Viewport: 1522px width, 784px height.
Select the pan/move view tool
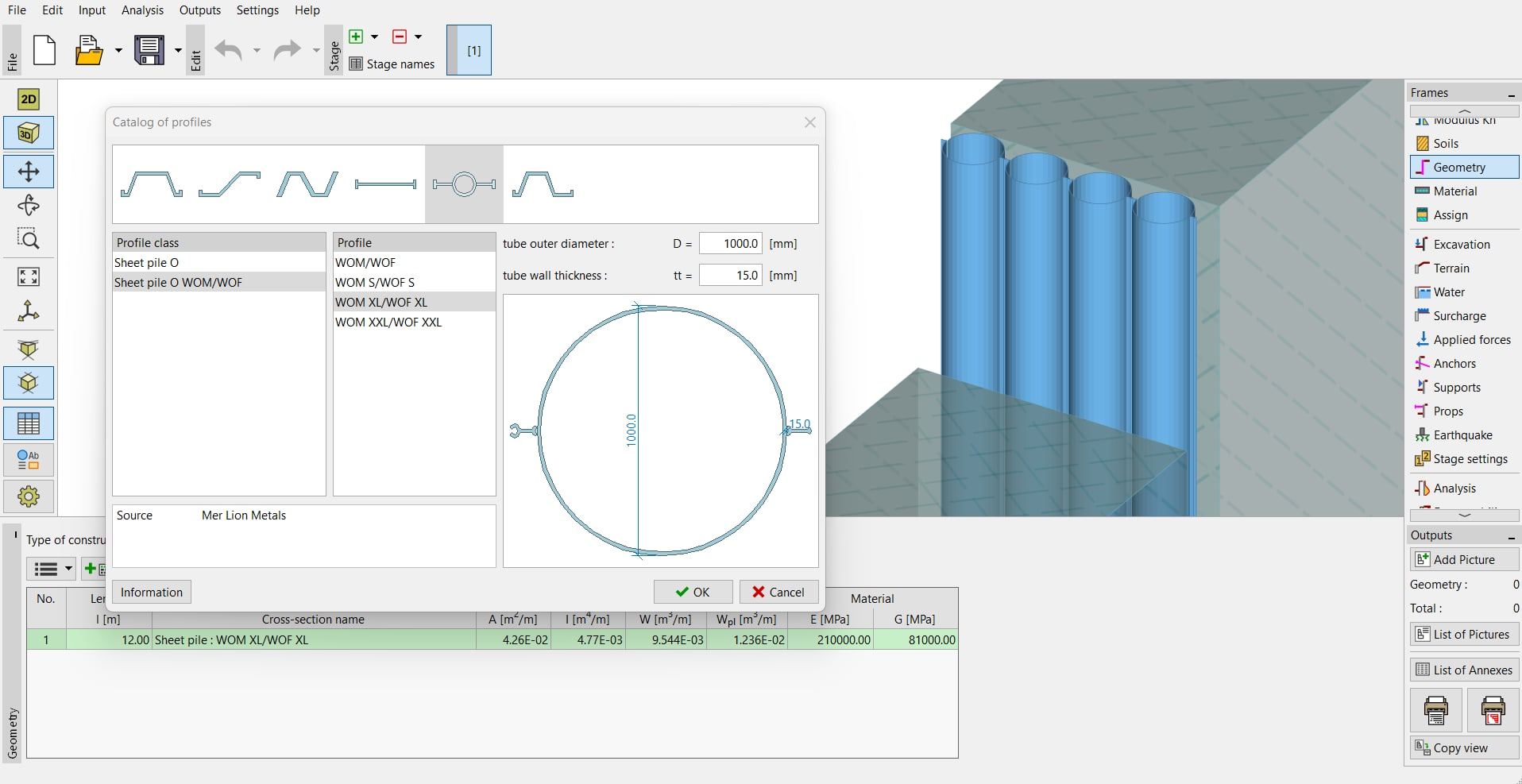click(29, 172)
